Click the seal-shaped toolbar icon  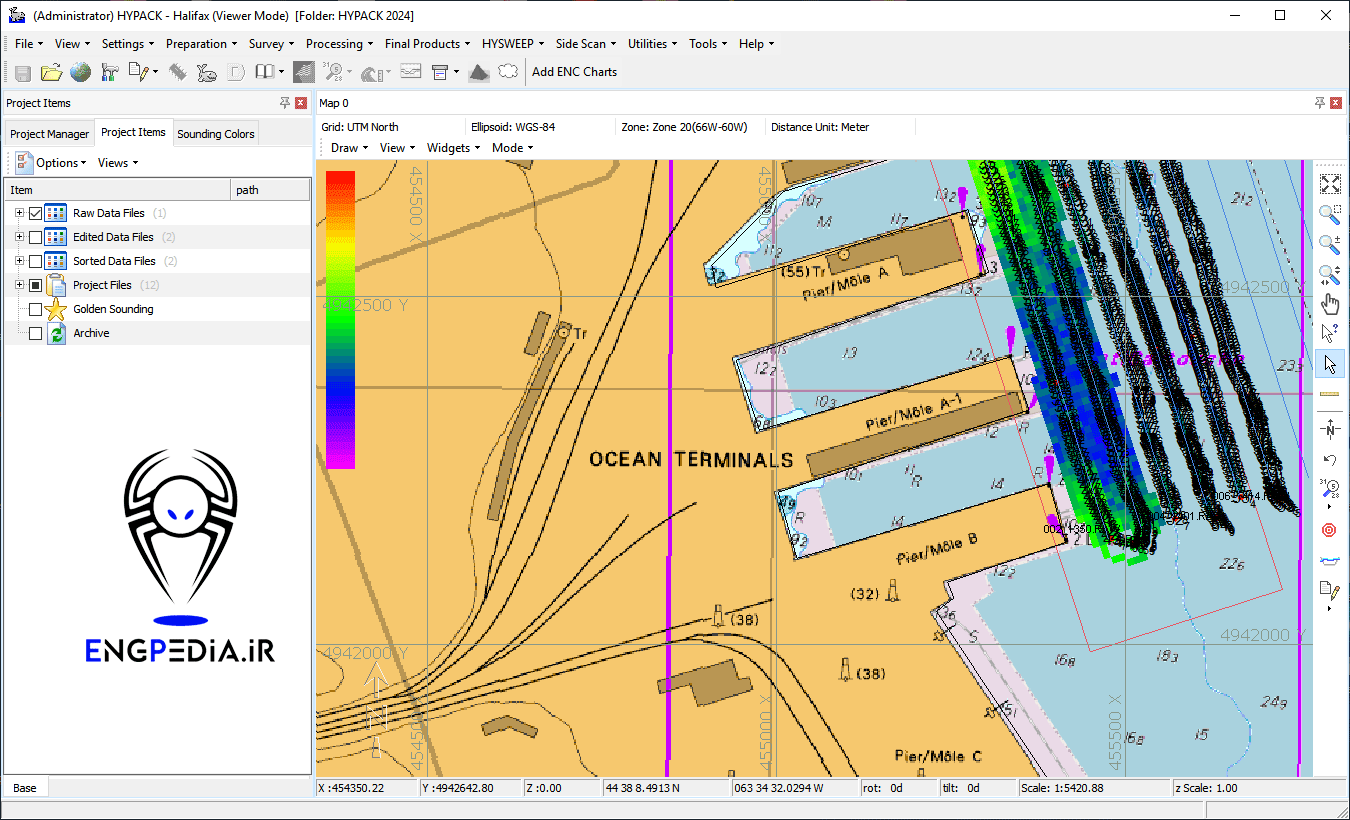tap(207, 72)
